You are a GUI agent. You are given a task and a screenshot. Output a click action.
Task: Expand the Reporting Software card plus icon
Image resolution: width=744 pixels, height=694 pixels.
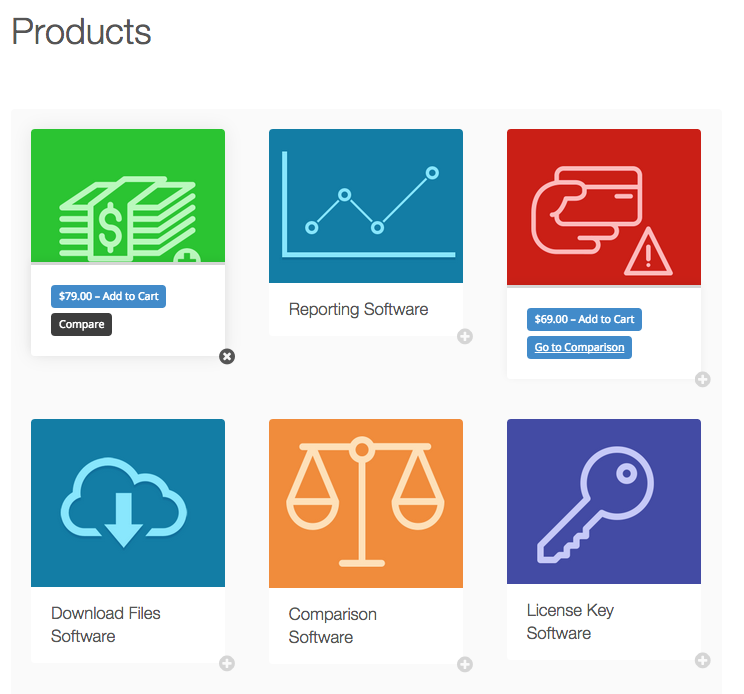coord(465,336)
